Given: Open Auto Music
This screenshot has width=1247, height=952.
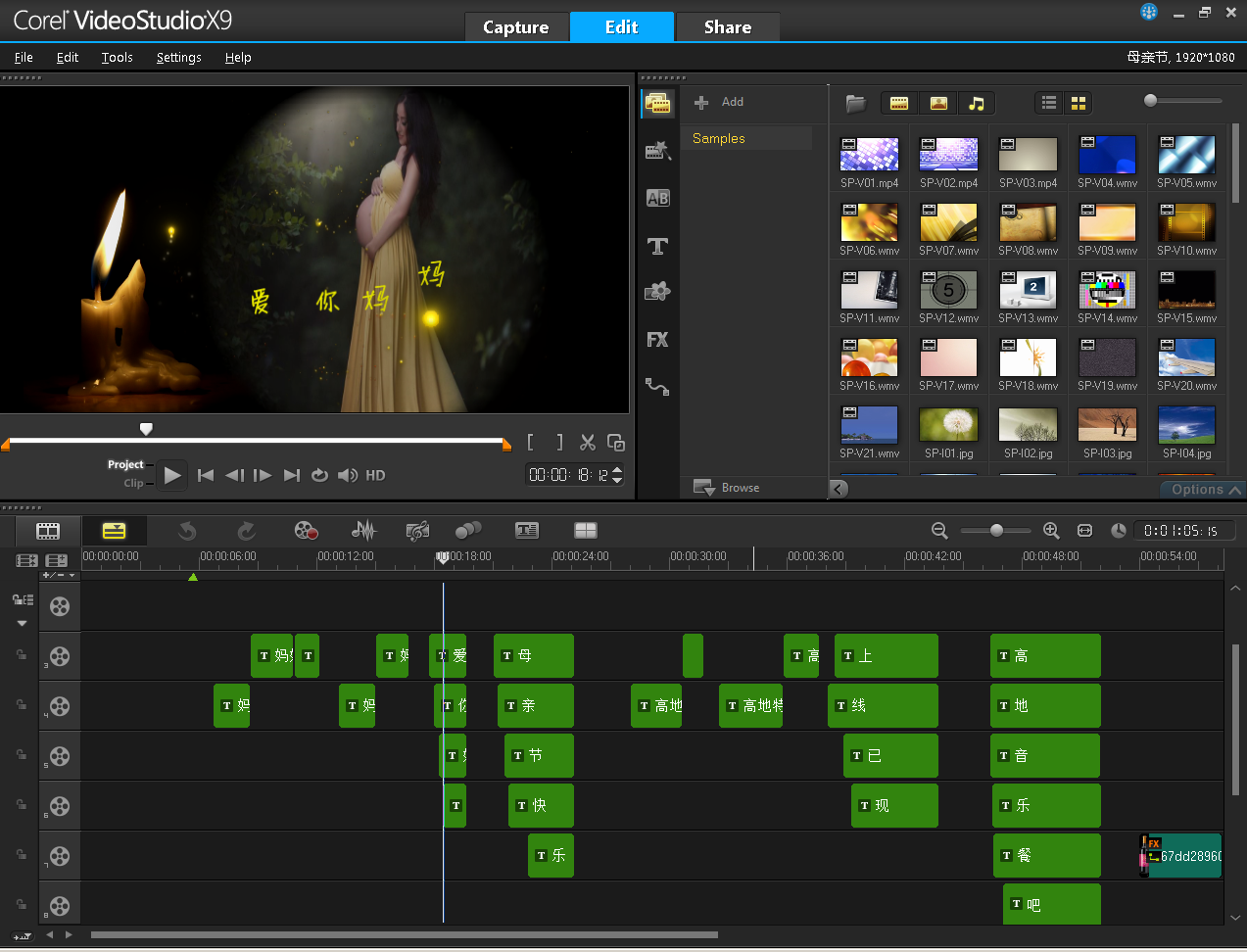Looking at the screenshot, I should (417, 531).
